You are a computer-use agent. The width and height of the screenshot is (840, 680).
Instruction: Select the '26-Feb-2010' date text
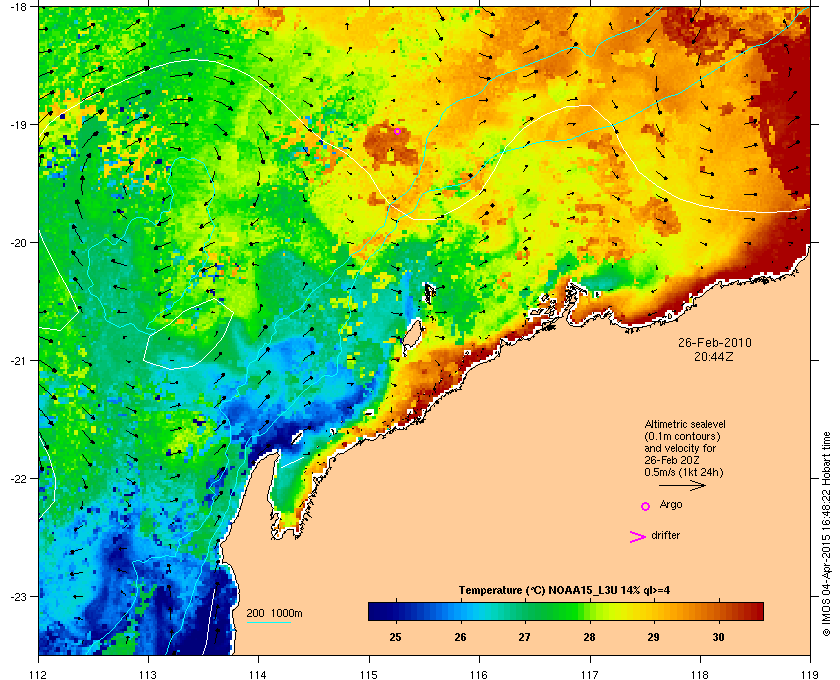click(x=715, y=343)
